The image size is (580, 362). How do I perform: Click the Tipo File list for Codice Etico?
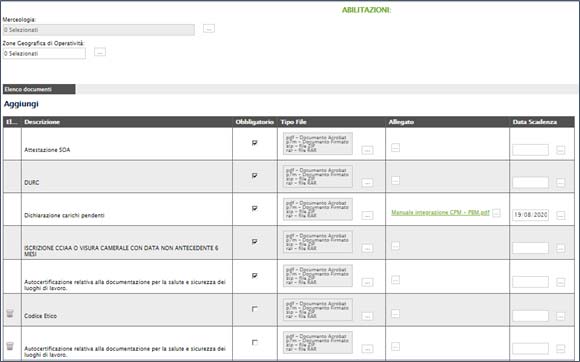tap(318, 310)
